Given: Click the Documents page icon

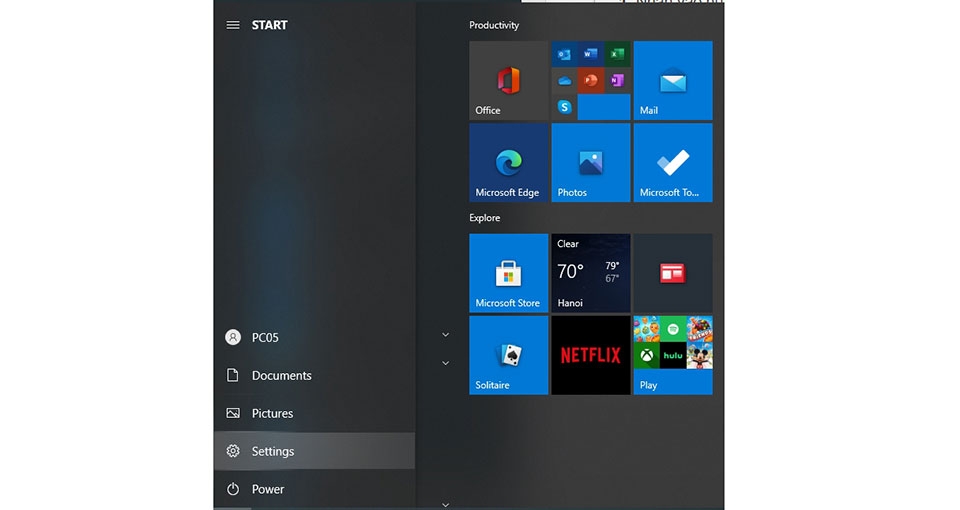Looking at the screenshot, I should (233, 375).
